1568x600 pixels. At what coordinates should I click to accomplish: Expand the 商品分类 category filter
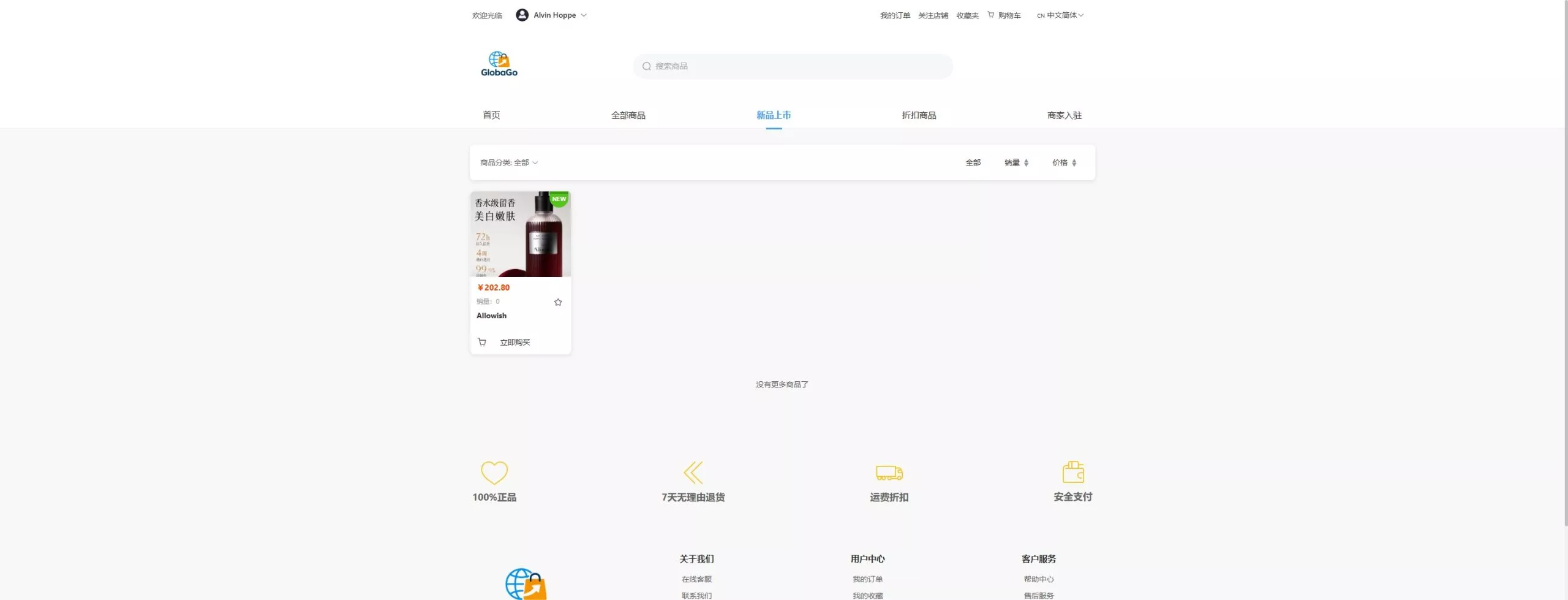click(x=509, y=163)
